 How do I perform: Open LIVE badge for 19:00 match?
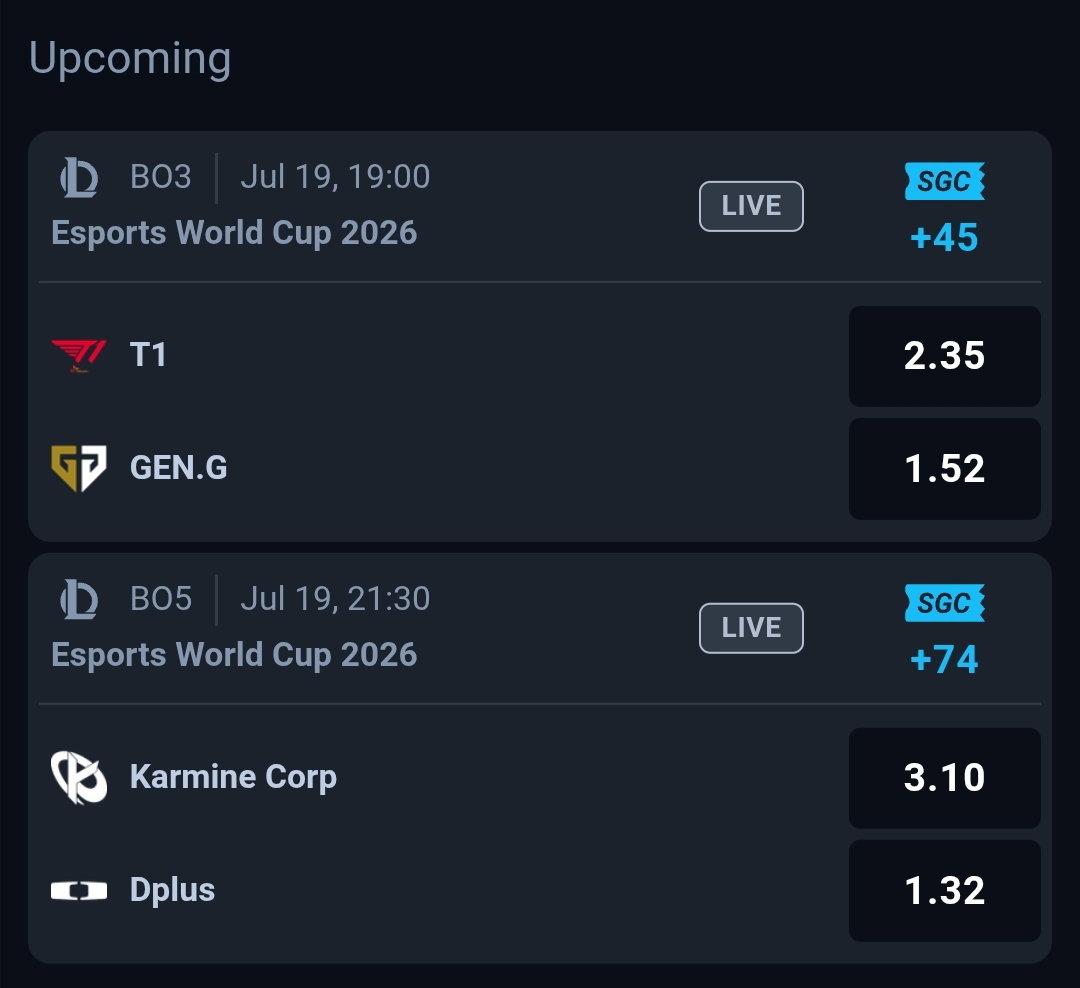[x=751, y=206]
